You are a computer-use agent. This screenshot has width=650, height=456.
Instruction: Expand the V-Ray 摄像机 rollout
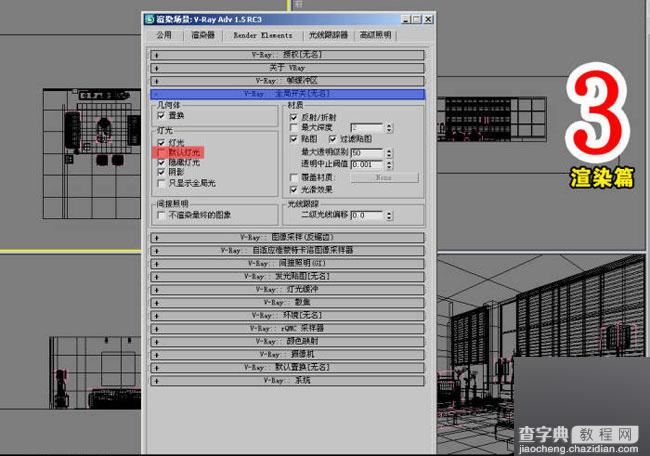point(287,355)
